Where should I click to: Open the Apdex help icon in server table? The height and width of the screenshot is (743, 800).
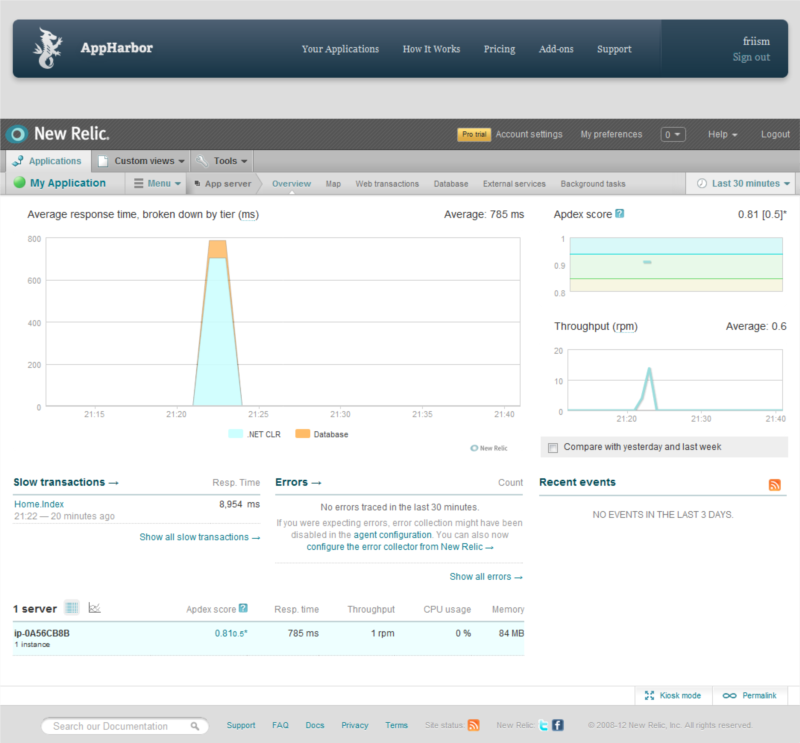click(x=243, y=608)
